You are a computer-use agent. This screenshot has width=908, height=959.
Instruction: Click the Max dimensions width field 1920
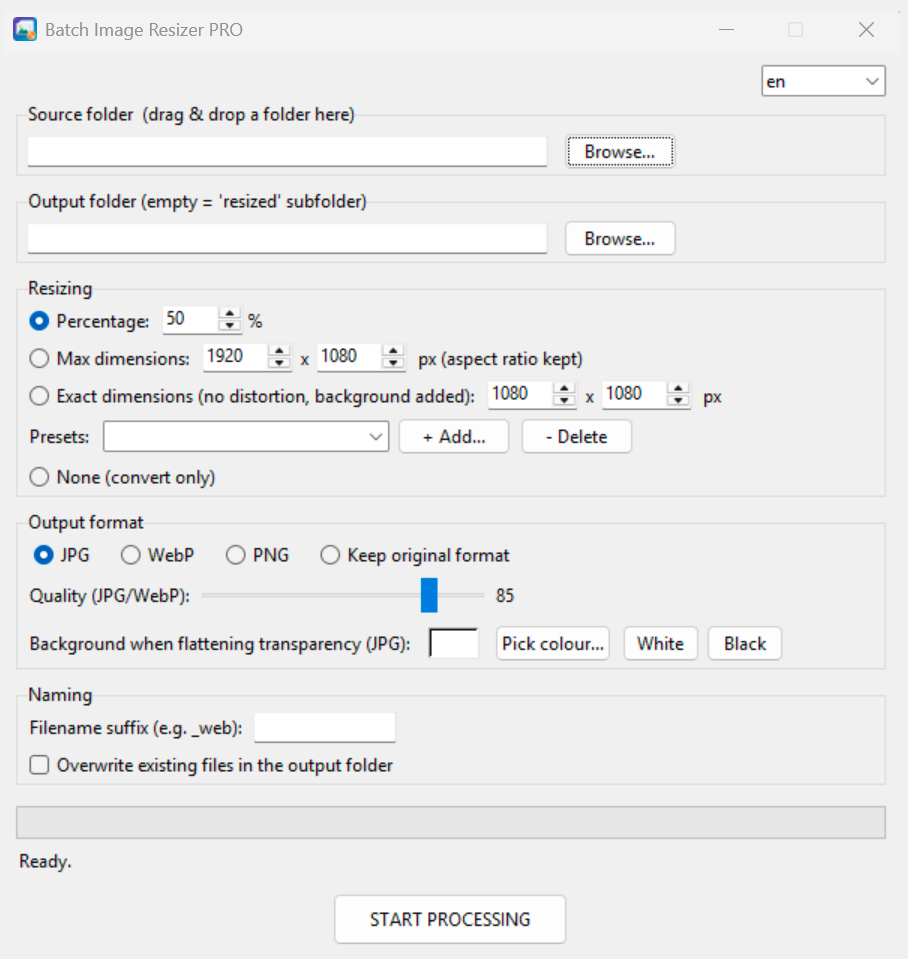click(235, 357)
